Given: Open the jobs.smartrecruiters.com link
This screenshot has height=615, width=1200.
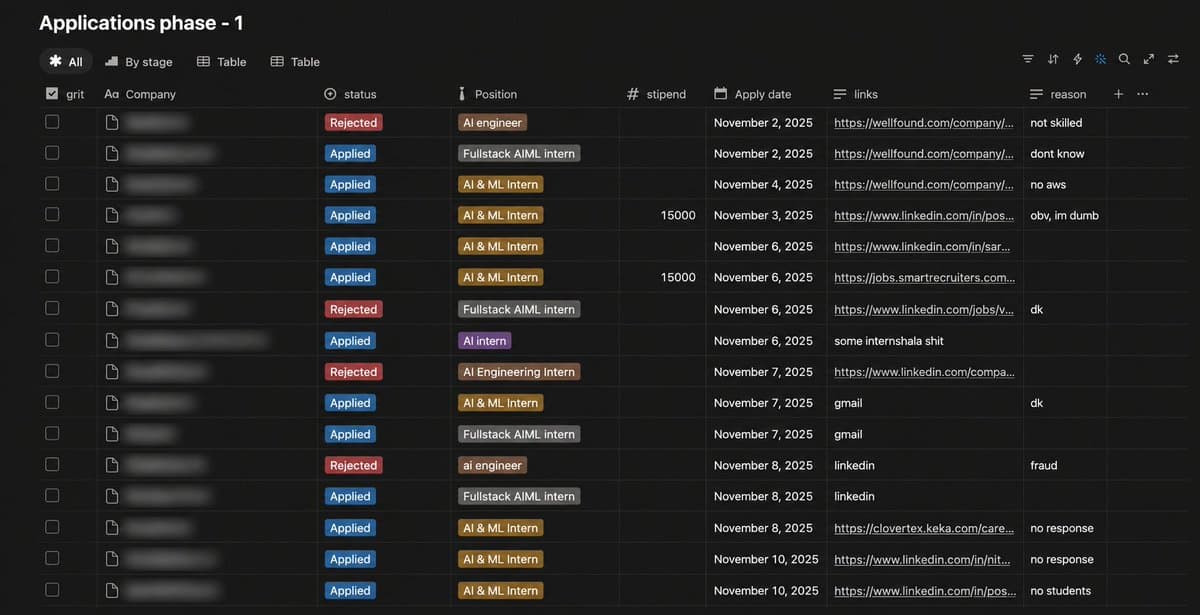Looking at the screenshot, I should coord(925,277).
